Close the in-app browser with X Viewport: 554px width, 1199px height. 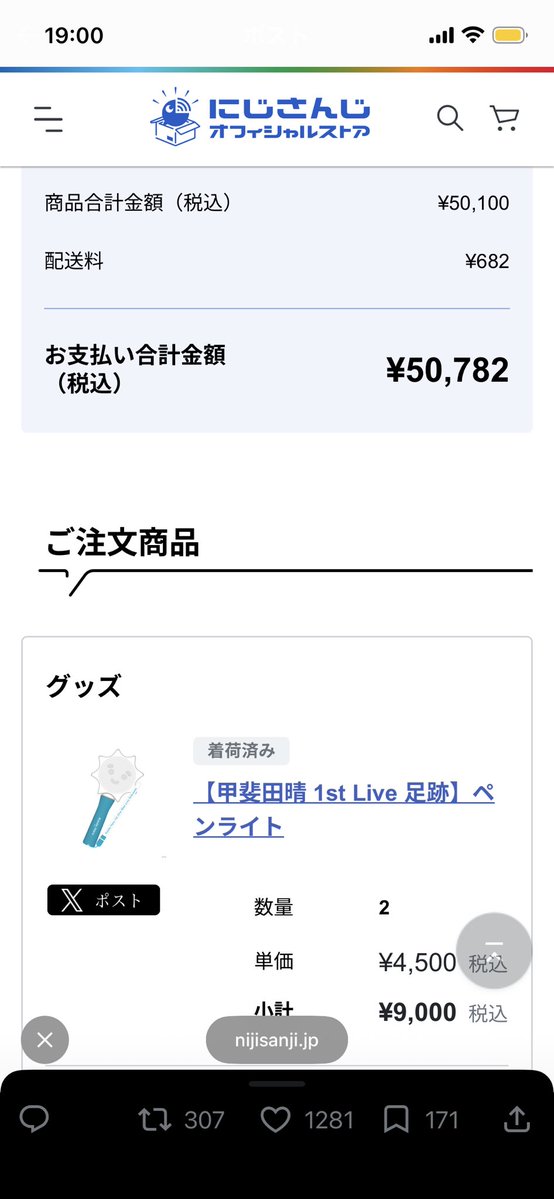click(44, 1040)
